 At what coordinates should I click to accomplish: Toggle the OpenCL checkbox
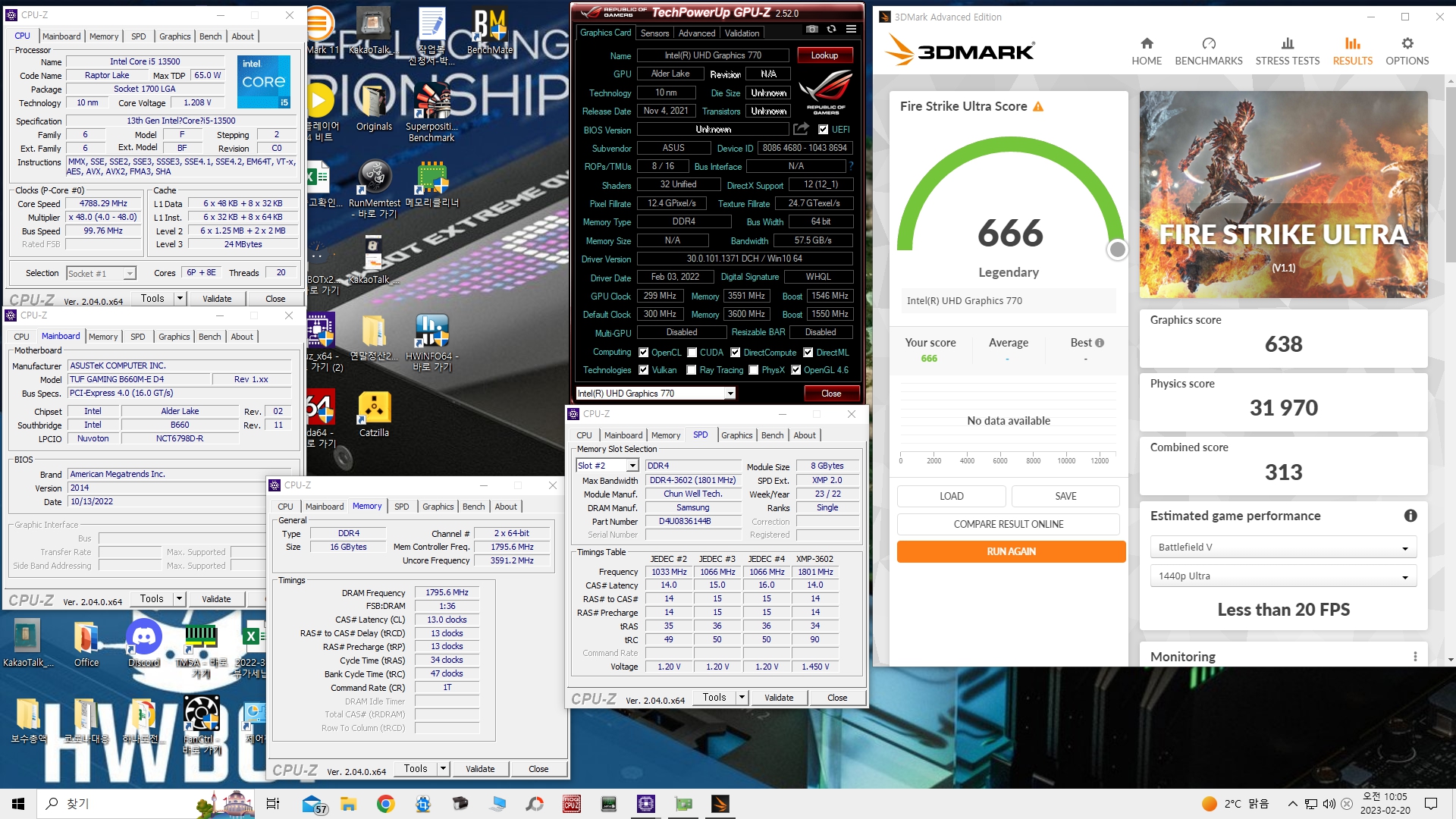click(644, 353)
